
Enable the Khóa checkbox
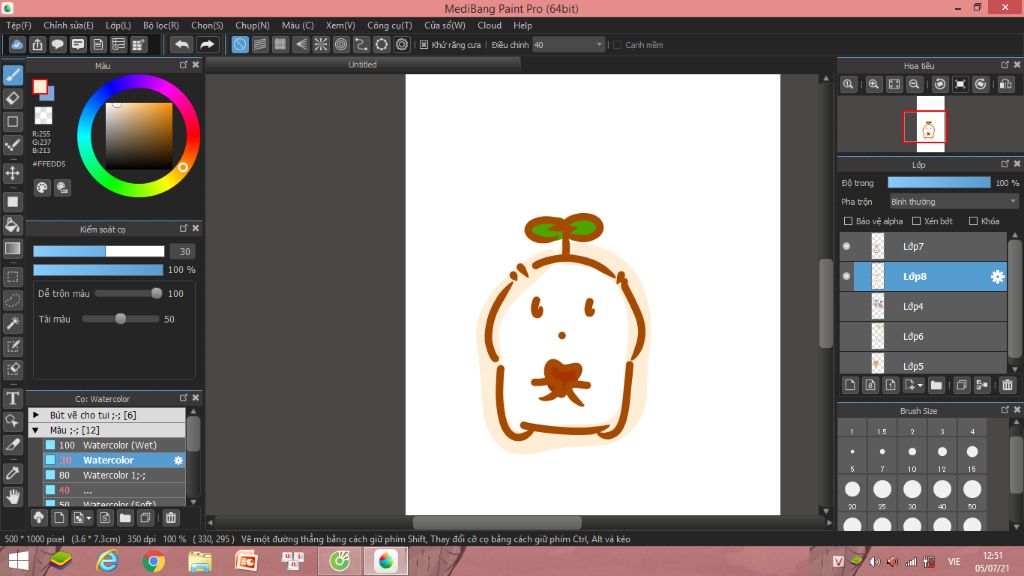tap(973, 221)
